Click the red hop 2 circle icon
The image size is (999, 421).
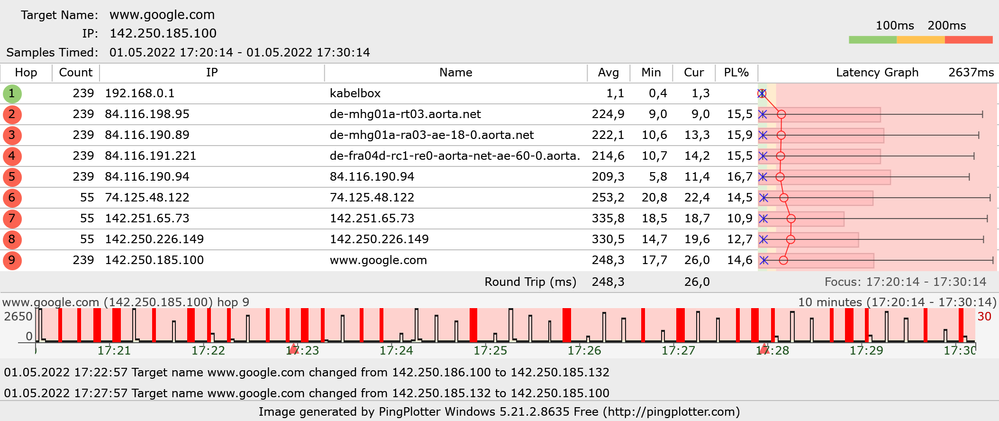[x=12, y=115]
